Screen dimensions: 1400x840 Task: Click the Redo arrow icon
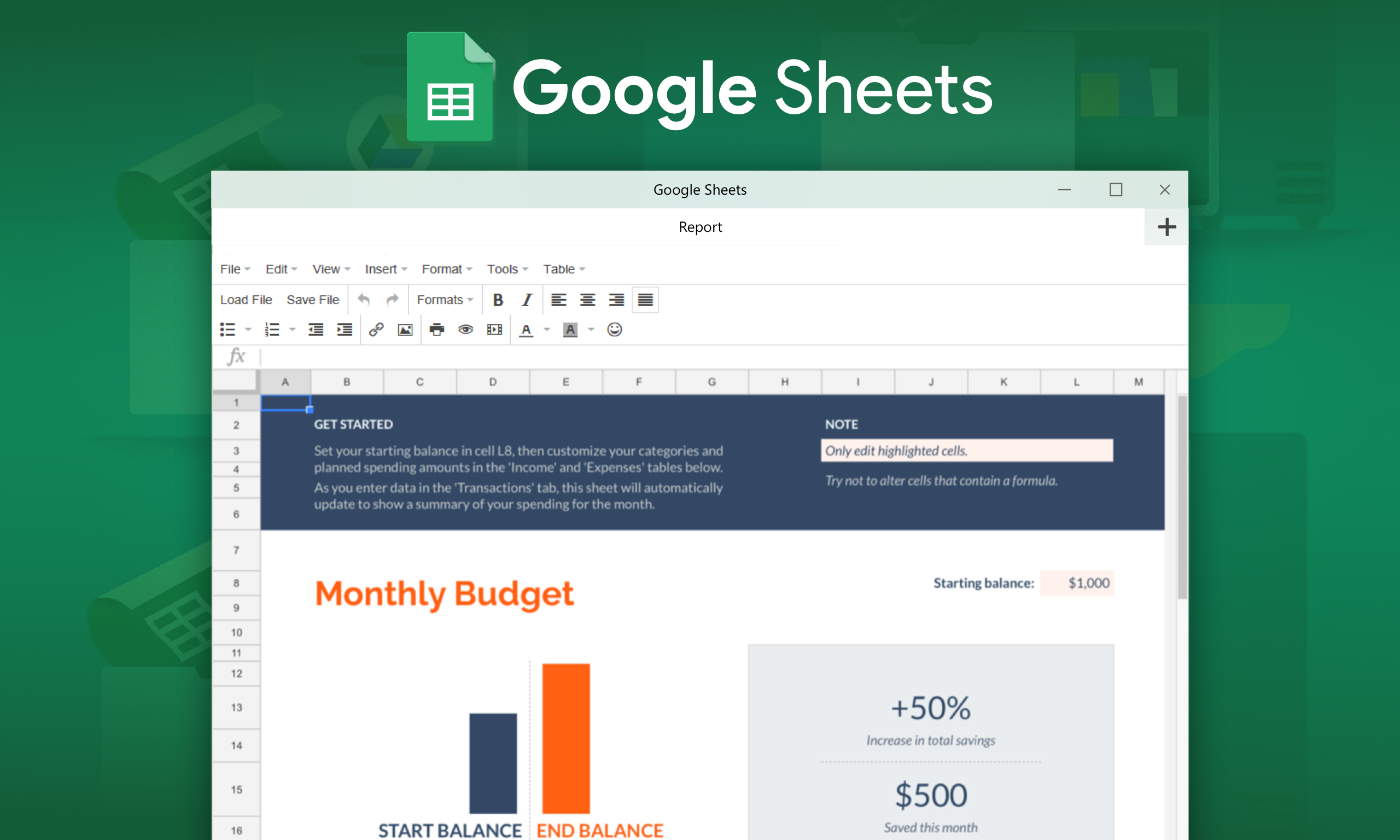(392, 300)
